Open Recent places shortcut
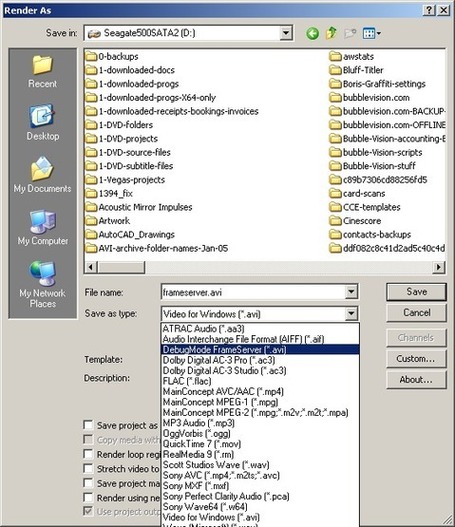The width and height of the screenshot is (455, 527). click(x=43, y=72)
